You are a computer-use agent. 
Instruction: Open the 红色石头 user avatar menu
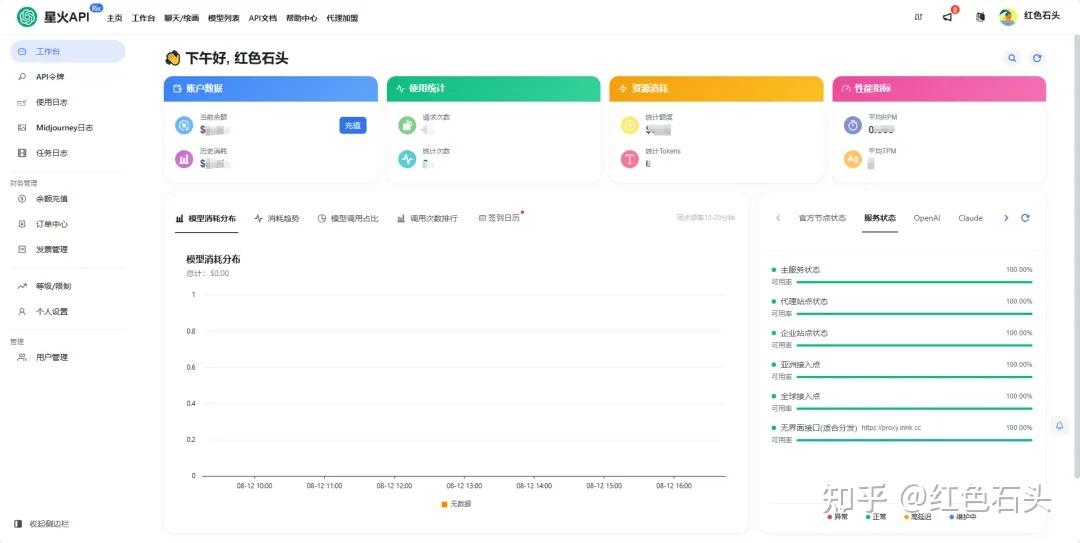[1008, 17]
